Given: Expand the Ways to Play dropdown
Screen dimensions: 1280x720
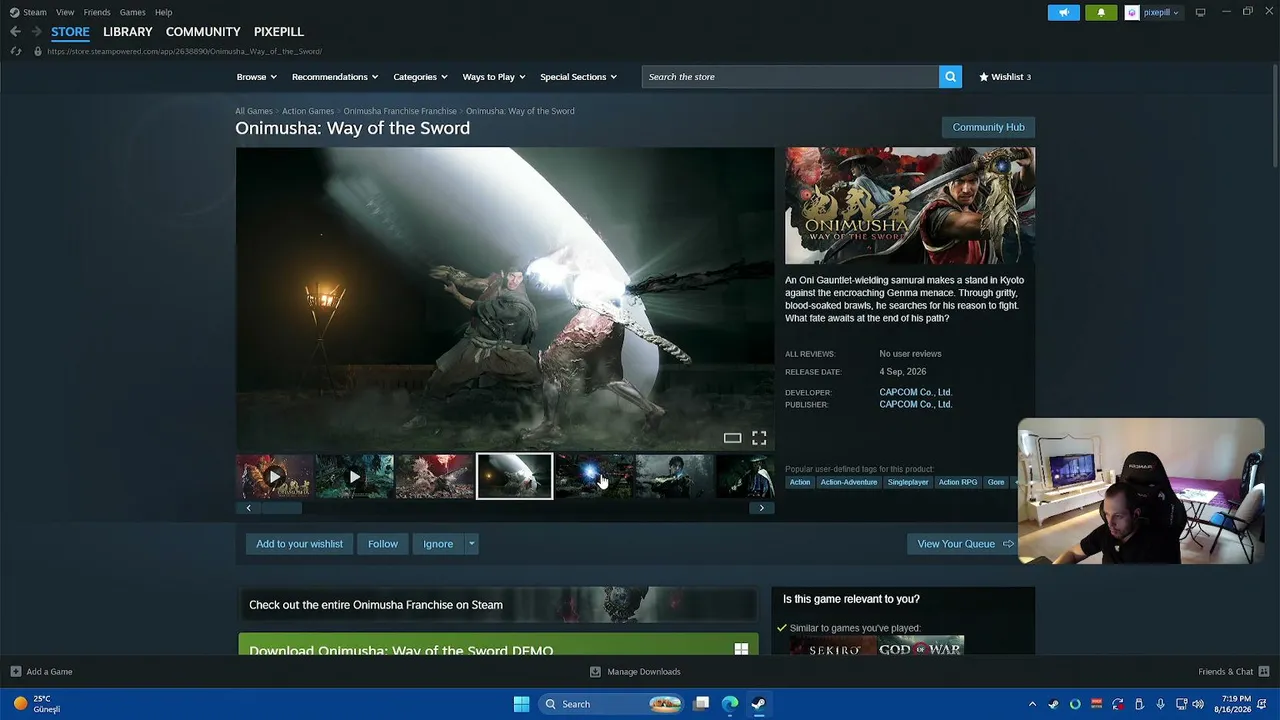Looking at the screenshot, I should pos(493,77).
